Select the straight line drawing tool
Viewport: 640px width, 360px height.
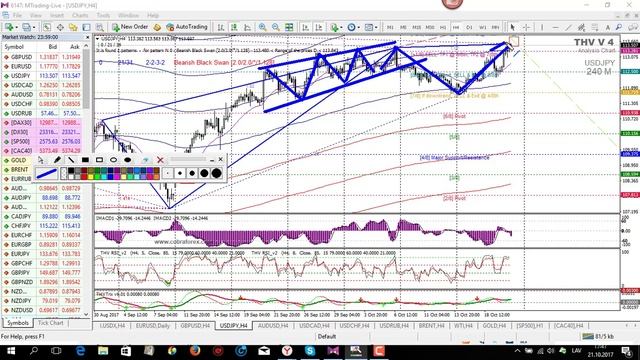[x=71, y=160]
